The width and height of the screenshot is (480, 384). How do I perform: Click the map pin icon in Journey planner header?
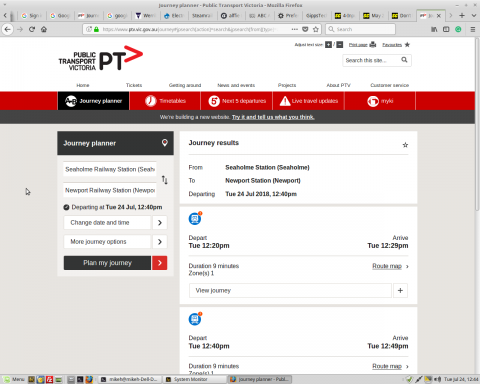click(165, 143)
